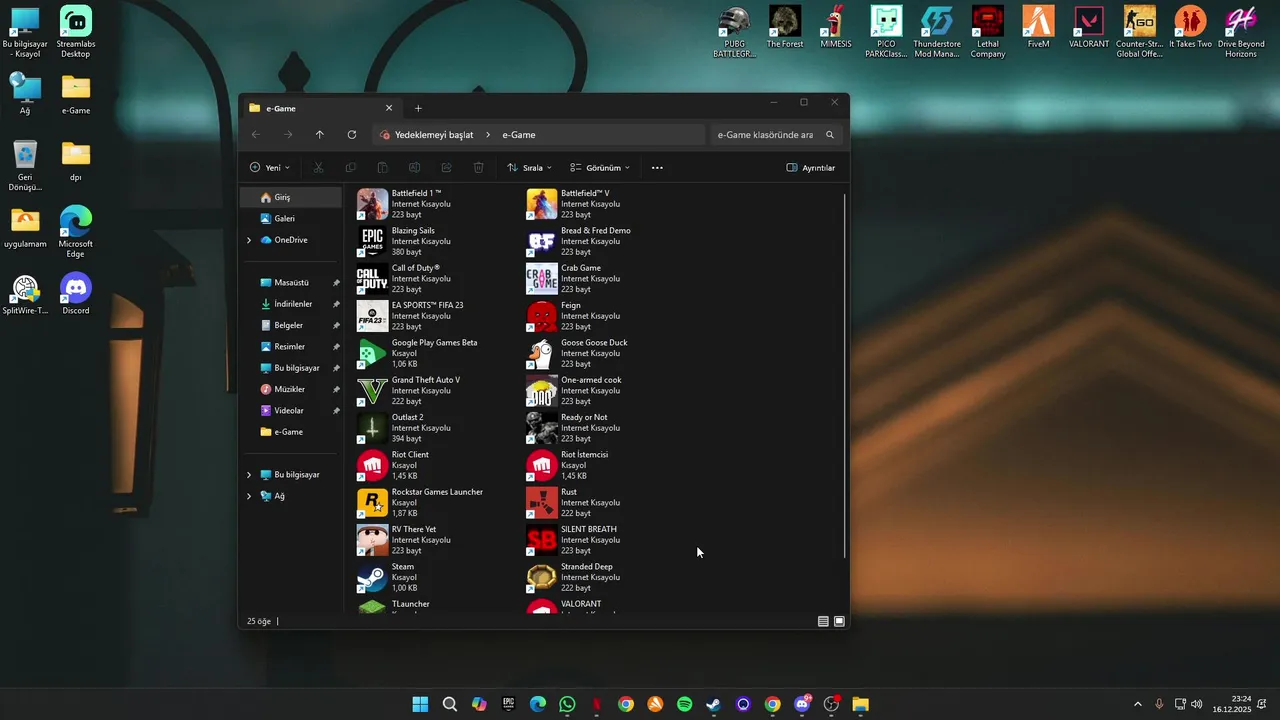Click the Up one level arrow
1280x720 pixels.
click(x=320, y=135)
